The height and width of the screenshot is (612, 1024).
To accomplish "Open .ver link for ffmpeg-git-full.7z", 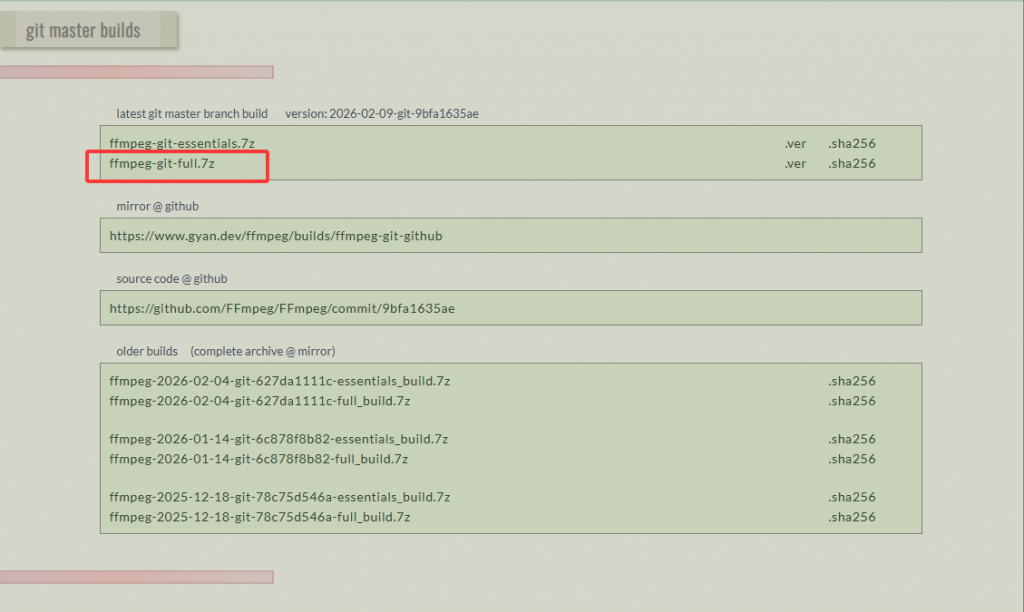I will tap(795, 164).
